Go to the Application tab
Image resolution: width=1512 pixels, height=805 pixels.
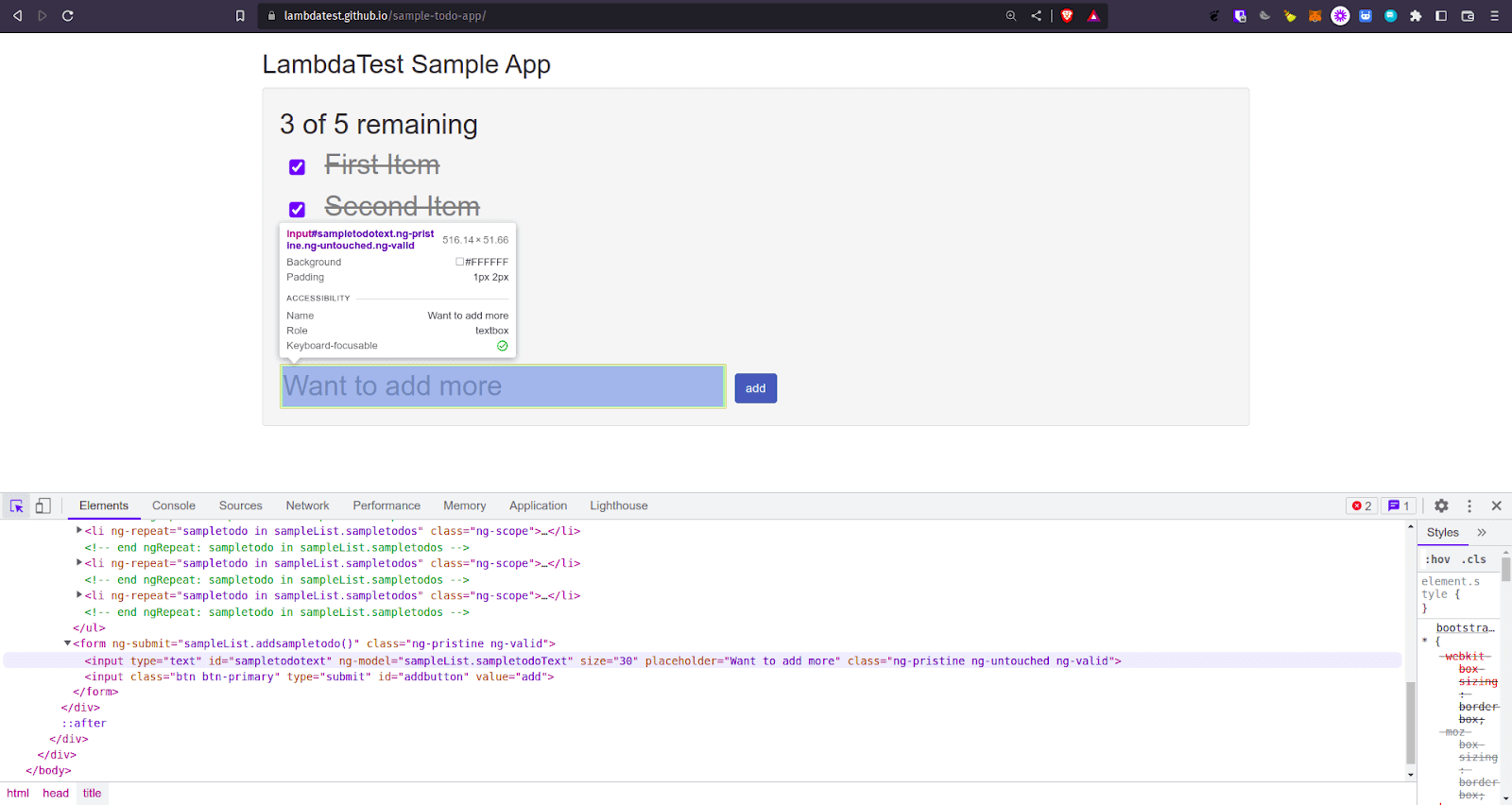539,506
